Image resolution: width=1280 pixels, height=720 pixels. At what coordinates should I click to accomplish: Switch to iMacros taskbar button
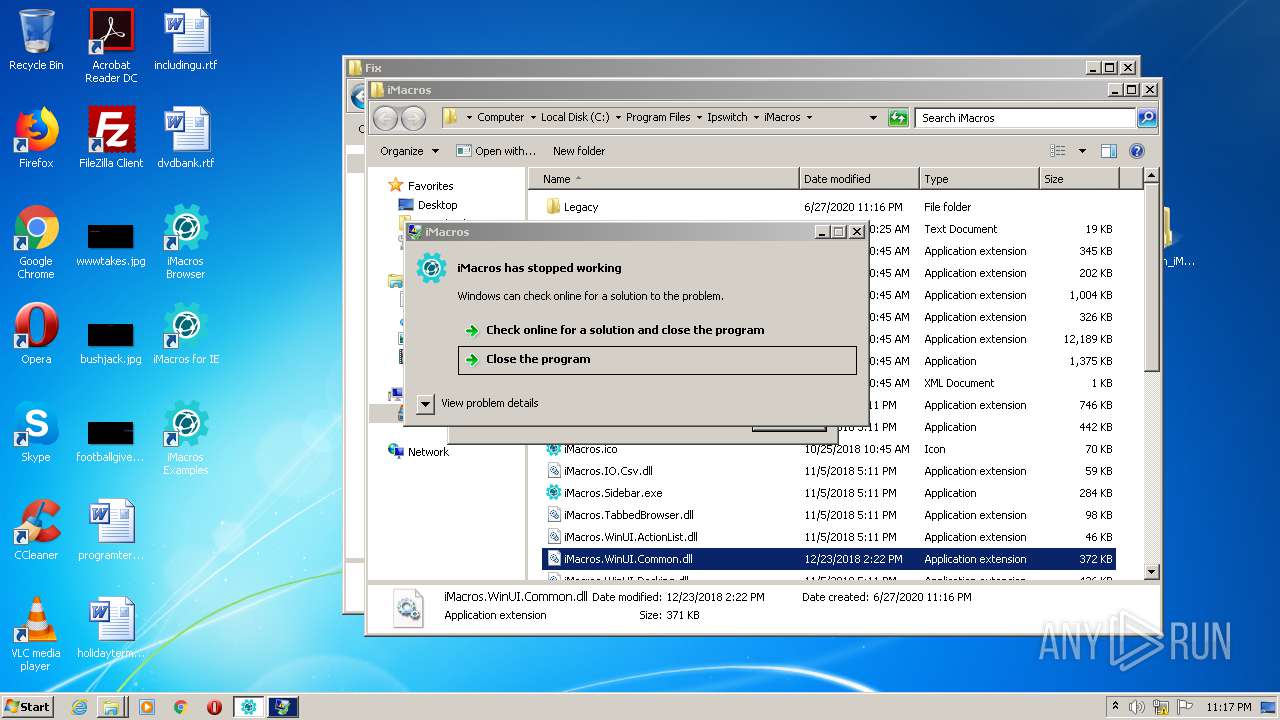248,707
